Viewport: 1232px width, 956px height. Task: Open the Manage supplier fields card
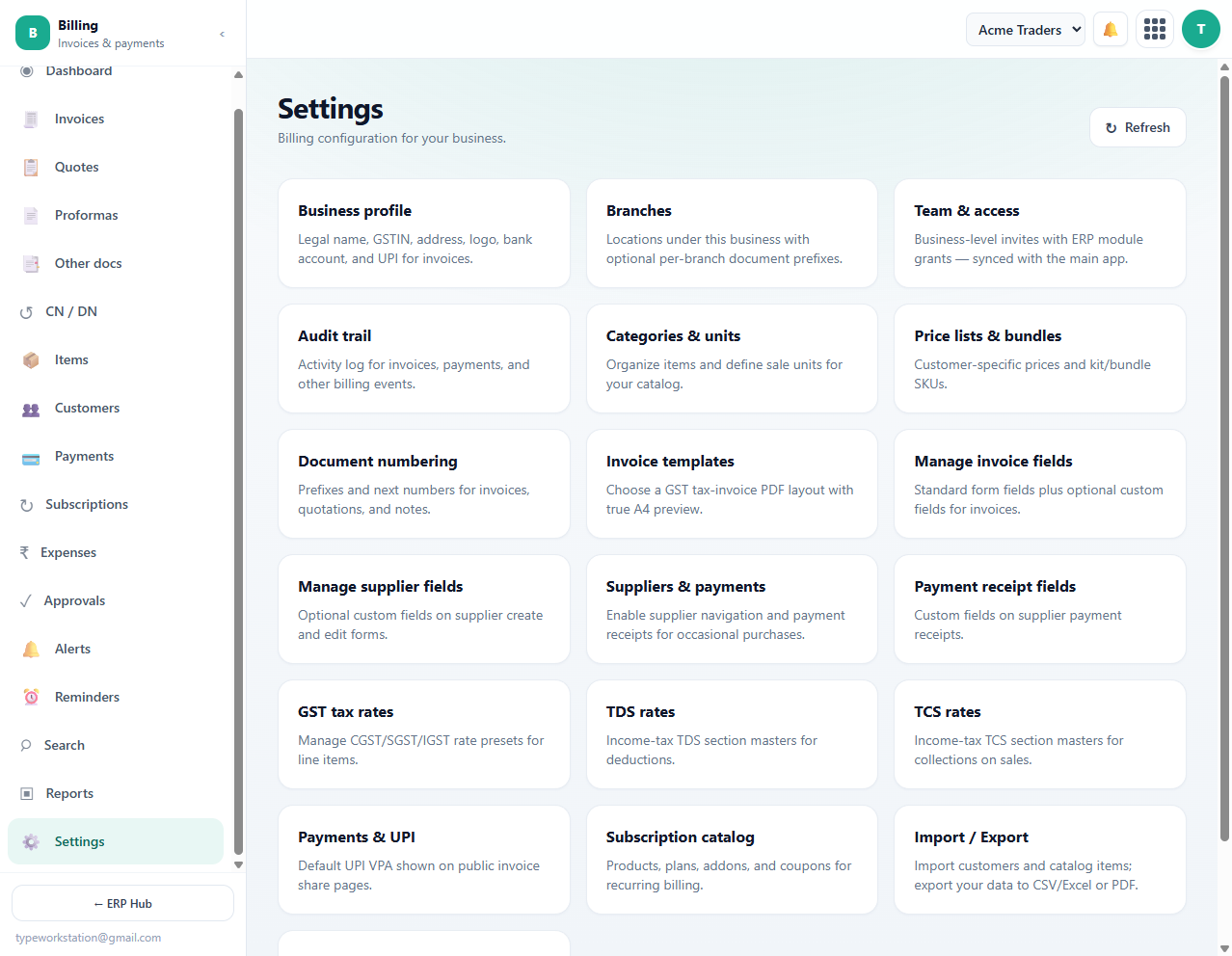pos(424,609)
